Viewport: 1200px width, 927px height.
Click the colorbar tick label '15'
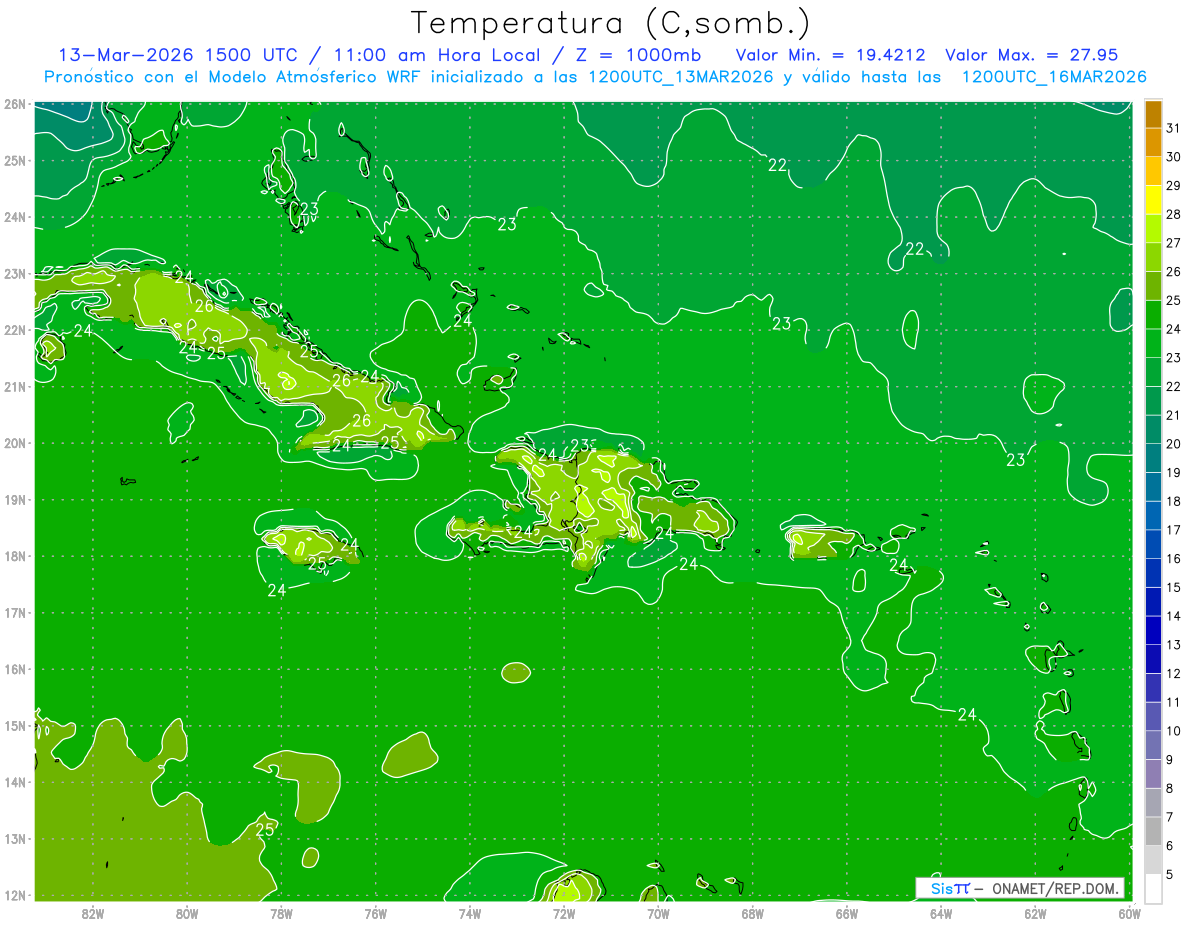(x=1174, y=587)
